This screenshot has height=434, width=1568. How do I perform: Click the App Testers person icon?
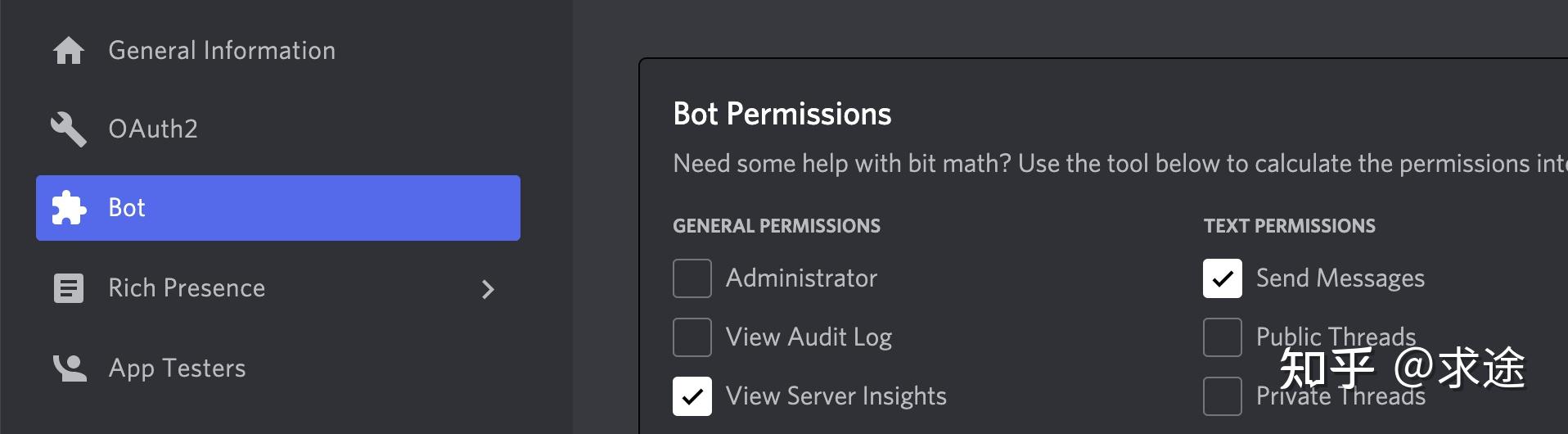(x=69, y=368)
